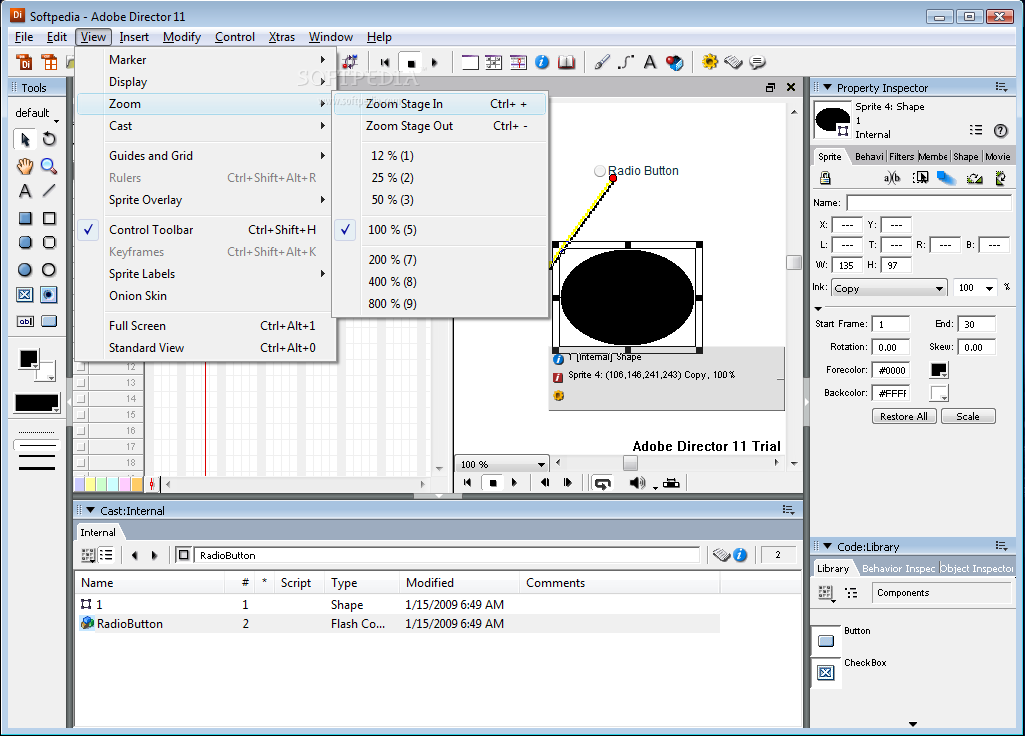Screen dimensions: 1025x736
Task: Select the outlined Rectangle tool
Action: [49, 218]
